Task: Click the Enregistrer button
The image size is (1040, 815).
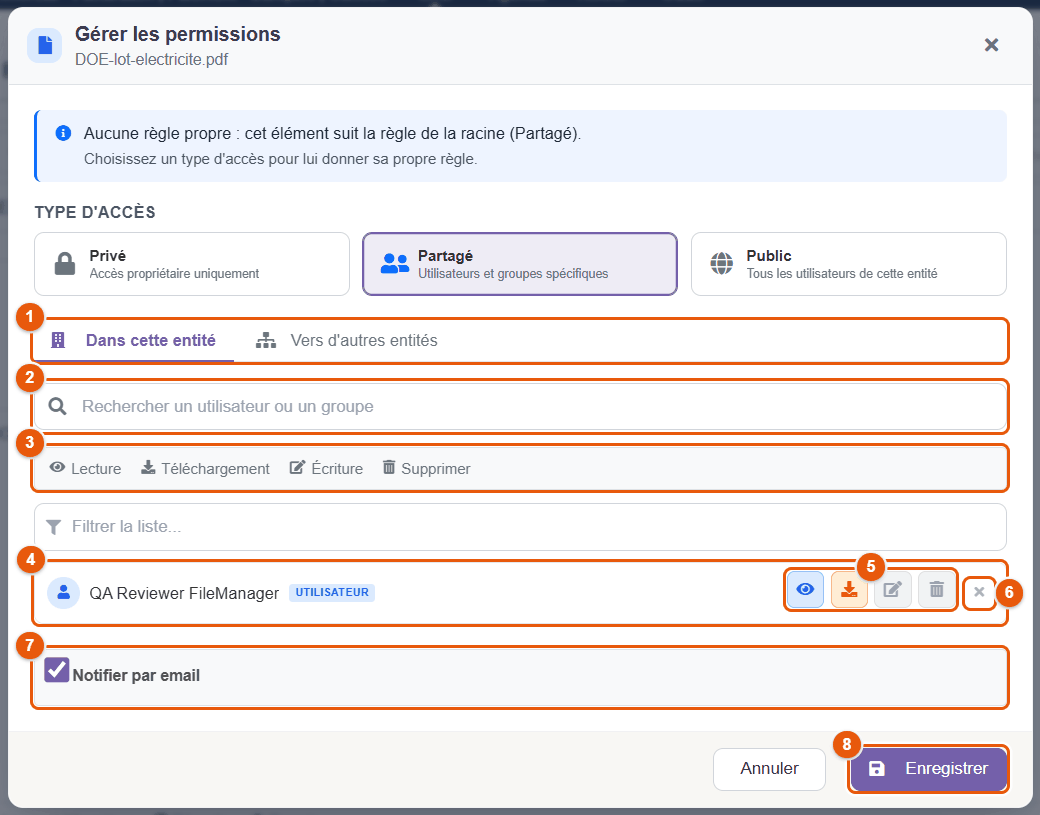Action: (929, 769)
